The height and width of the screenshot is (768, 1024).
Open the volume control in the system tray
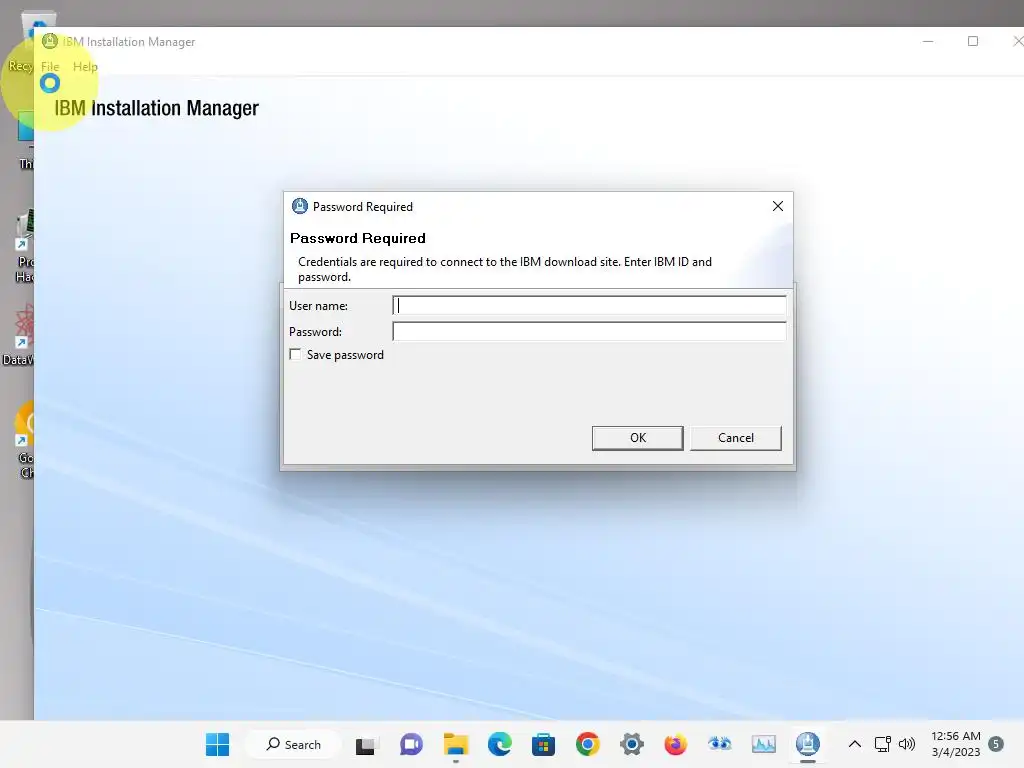(906, 744)
